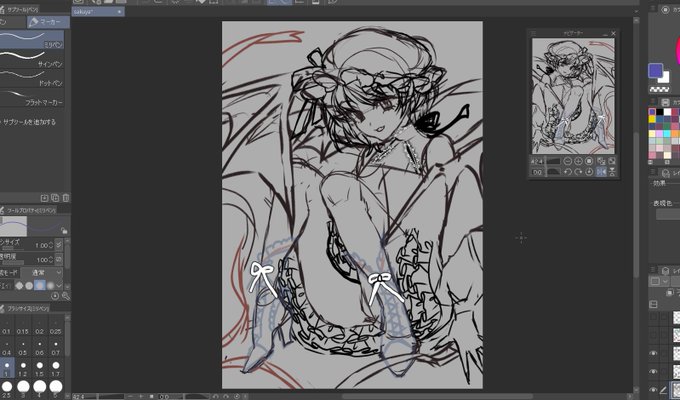Select the sub drawing color swatch
The width and height of the screenshot is (680, 400).
(x=665, y=78)
